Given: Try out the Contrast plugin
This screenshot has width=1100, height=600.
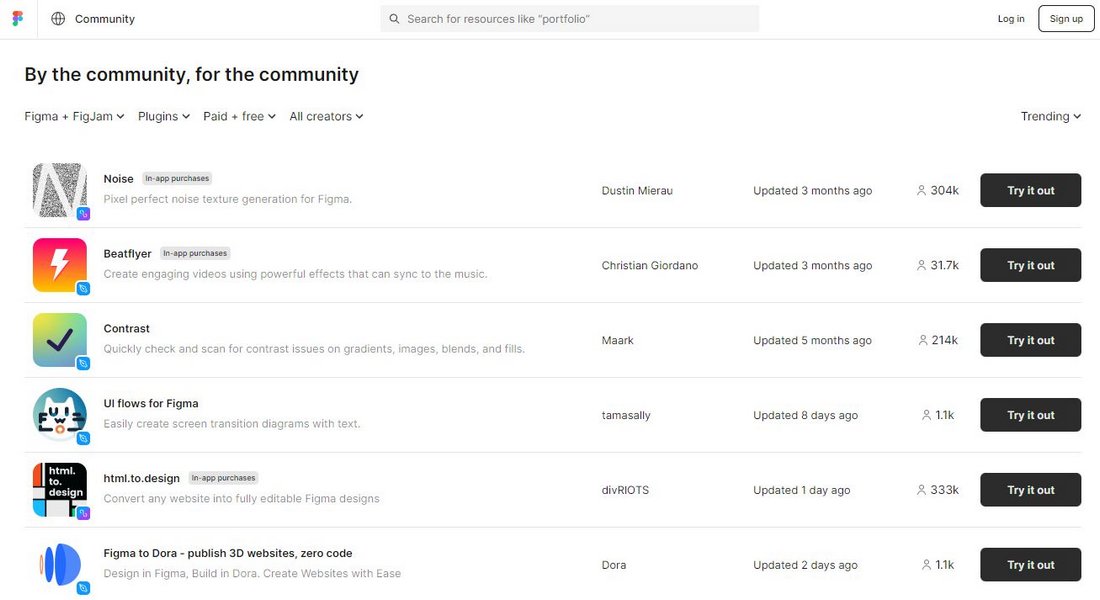Looking at the screenshot, I should click(x=1031, y=340).
